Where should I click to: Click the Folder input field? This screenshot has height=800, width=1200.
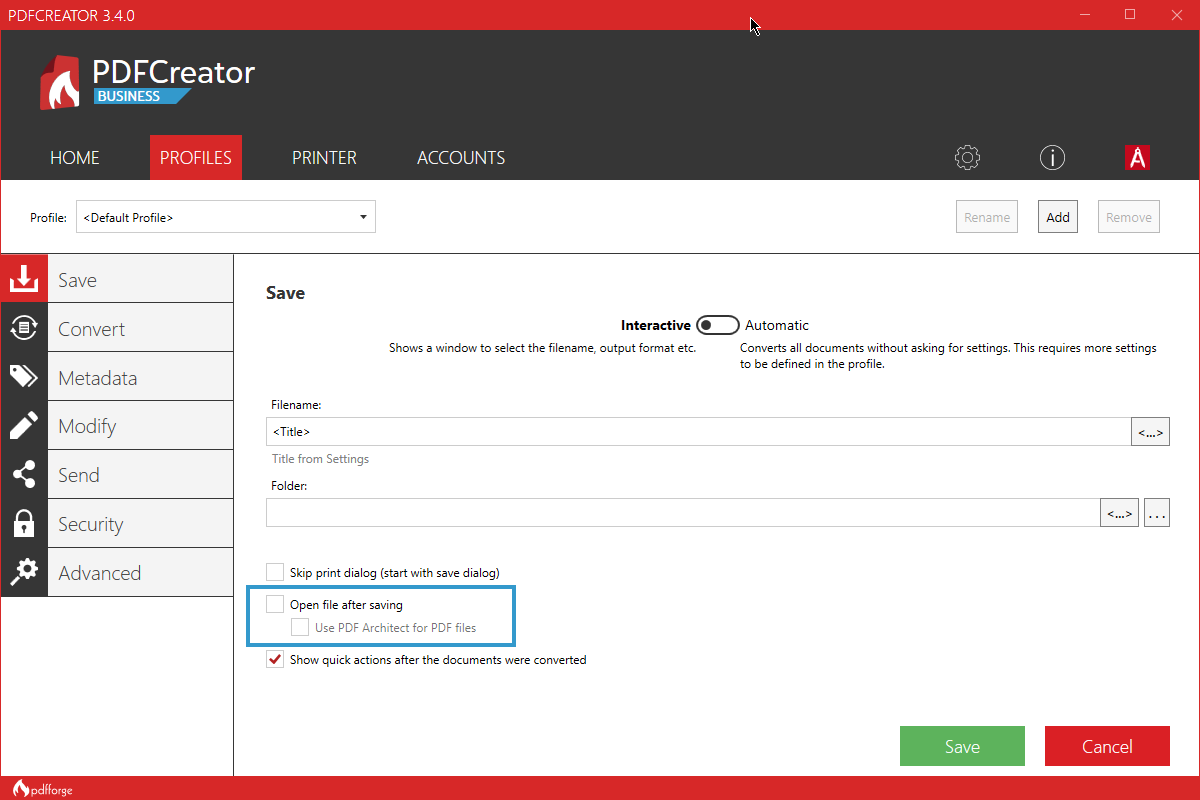click(x=683, y=512)
